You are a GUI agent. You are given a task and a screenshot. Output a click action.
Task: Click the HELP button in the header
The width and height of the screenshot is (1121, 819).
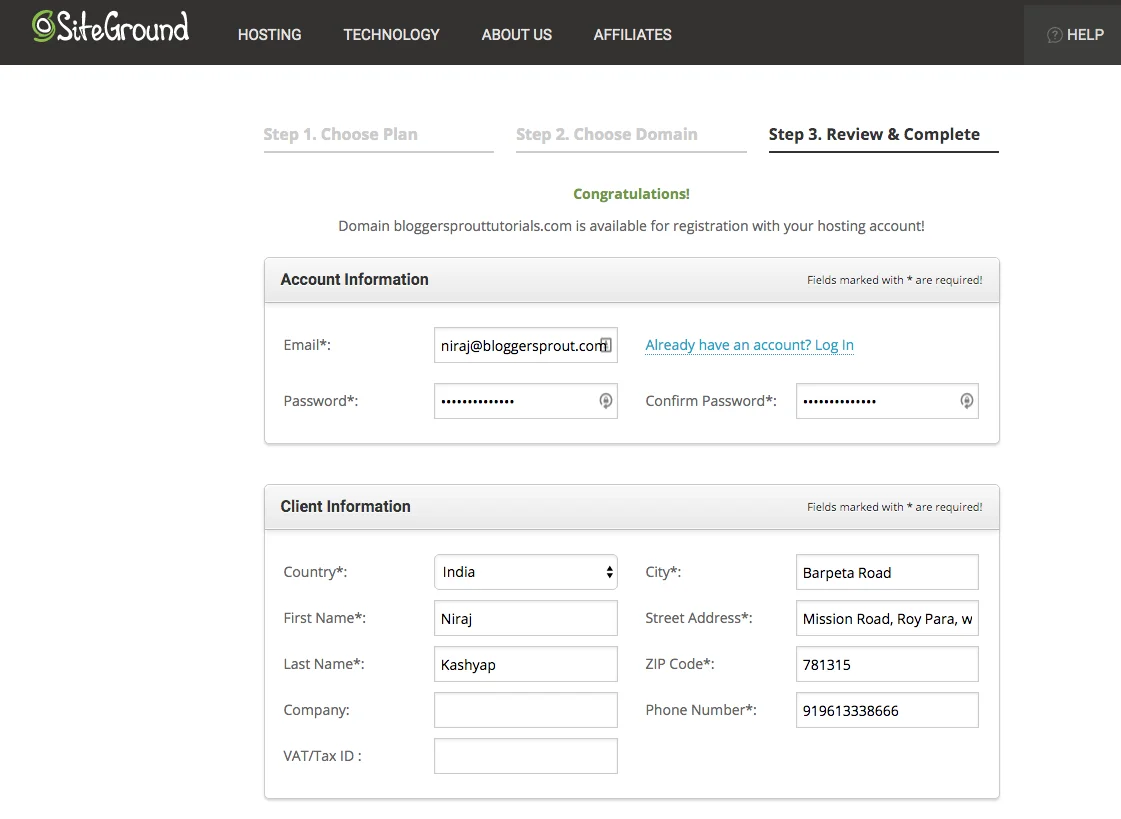[1075, 34]
